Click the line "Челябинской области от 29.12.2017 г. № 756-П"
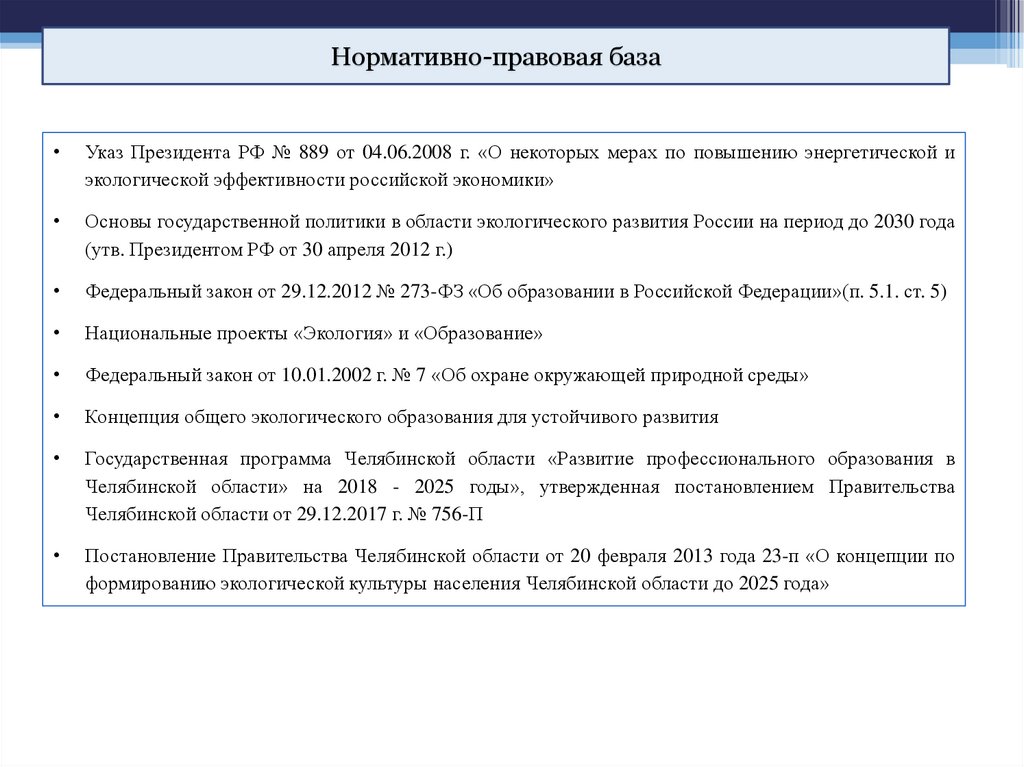Viewport: 1024px width, 767px height. [284, 514]
